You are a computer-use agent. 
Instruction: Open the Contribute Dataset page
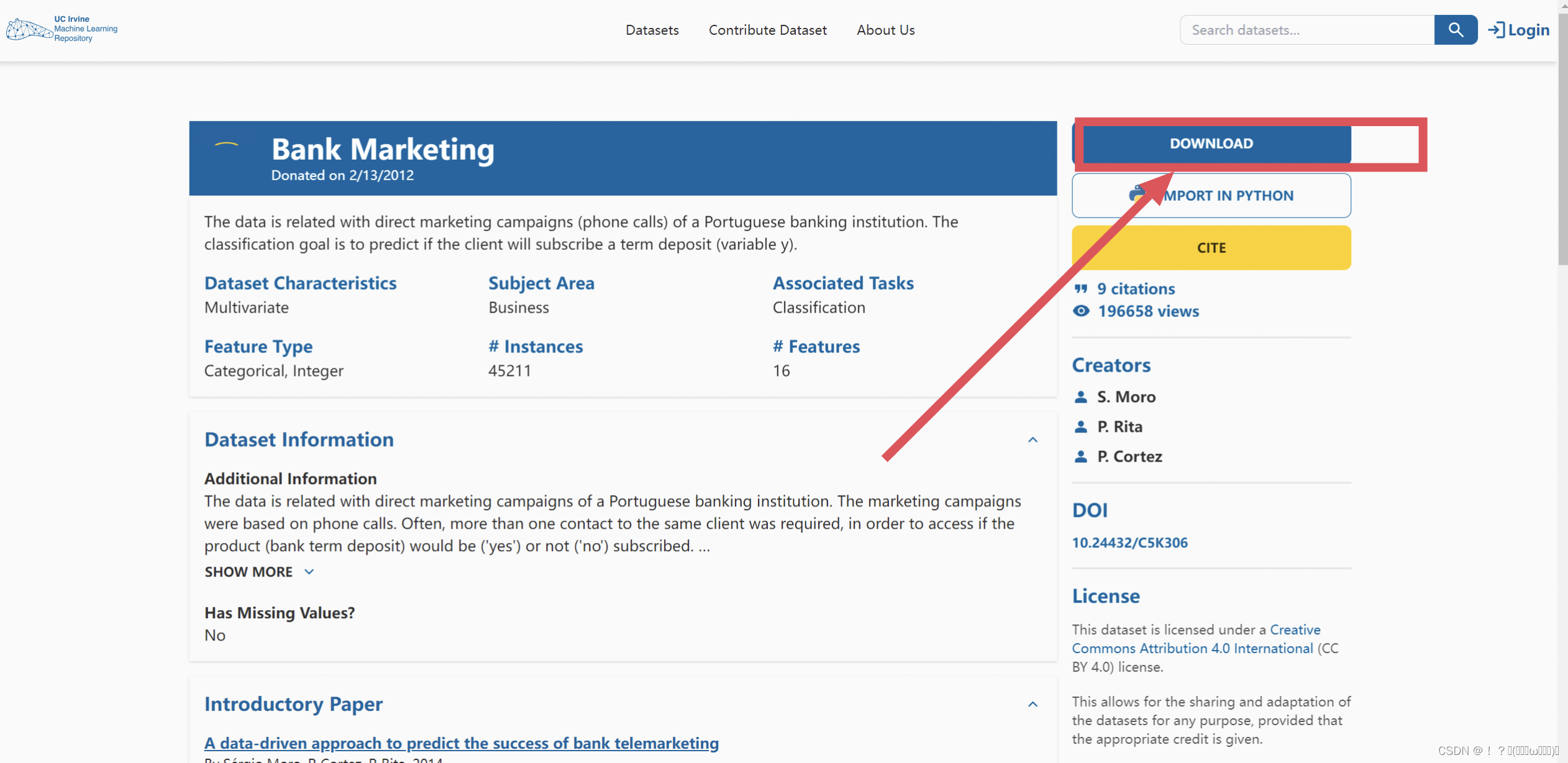point(767,30)
